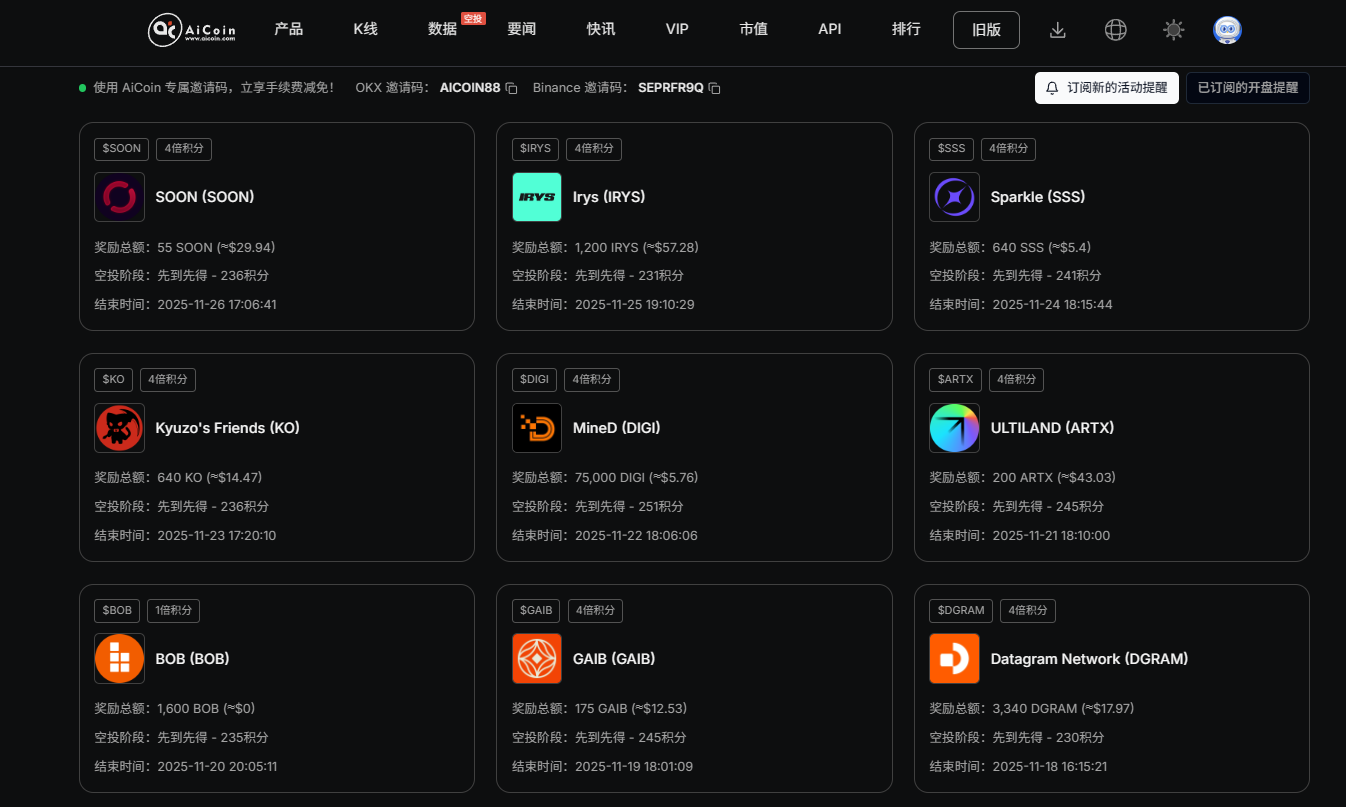
Task: Select the BOB project logo
Action: [x=119, y=659]
